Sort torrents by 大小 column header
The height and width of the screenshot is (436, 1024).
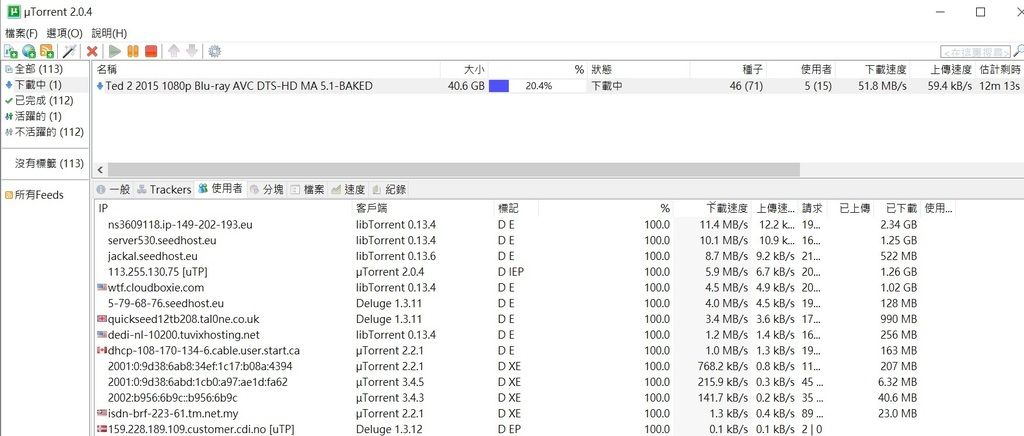click(464, 69)
